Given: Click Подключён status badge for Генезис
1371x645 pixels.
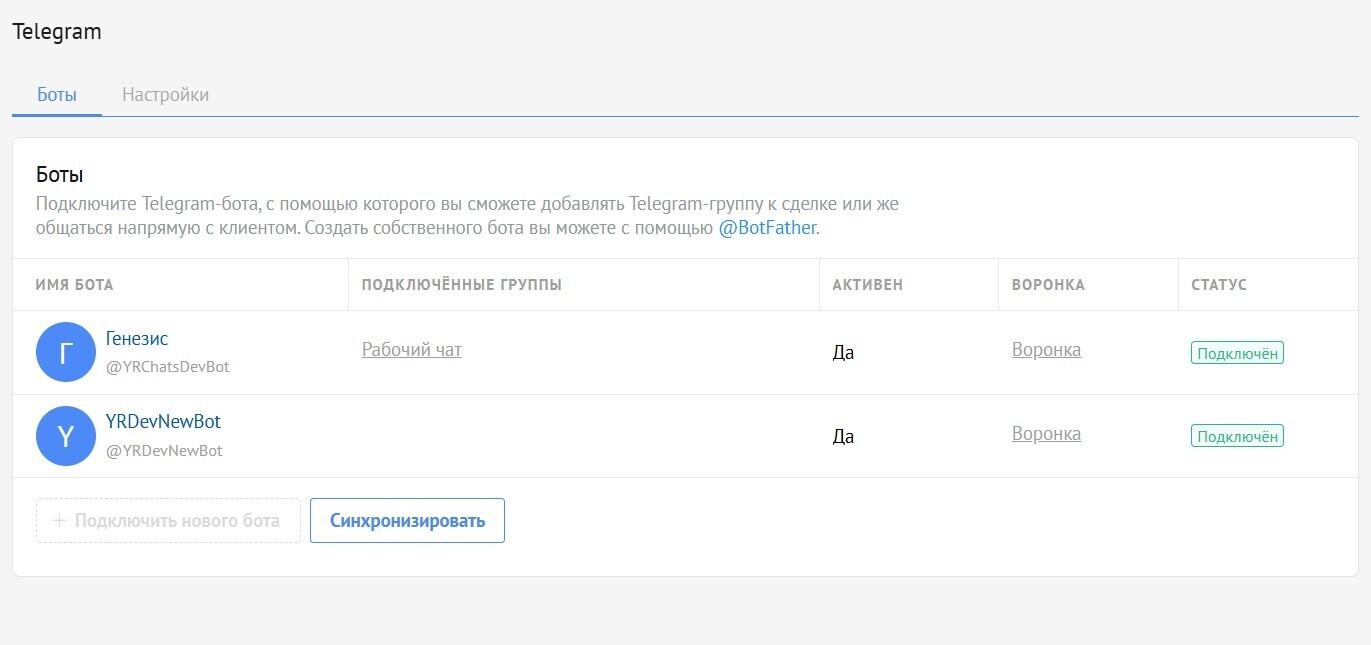Looking at the screenshot, I should (x=1237, y=352).
